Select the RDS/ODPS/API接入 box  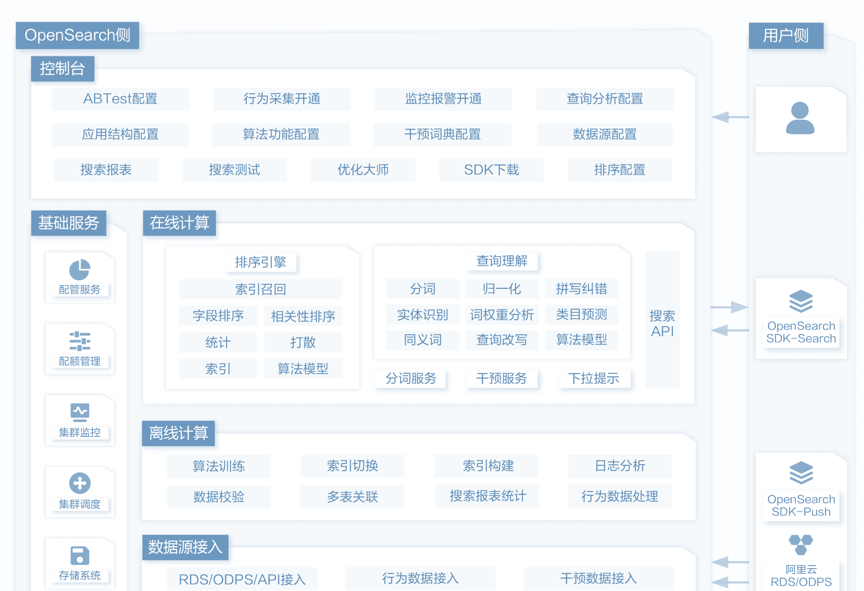(242, 579)
